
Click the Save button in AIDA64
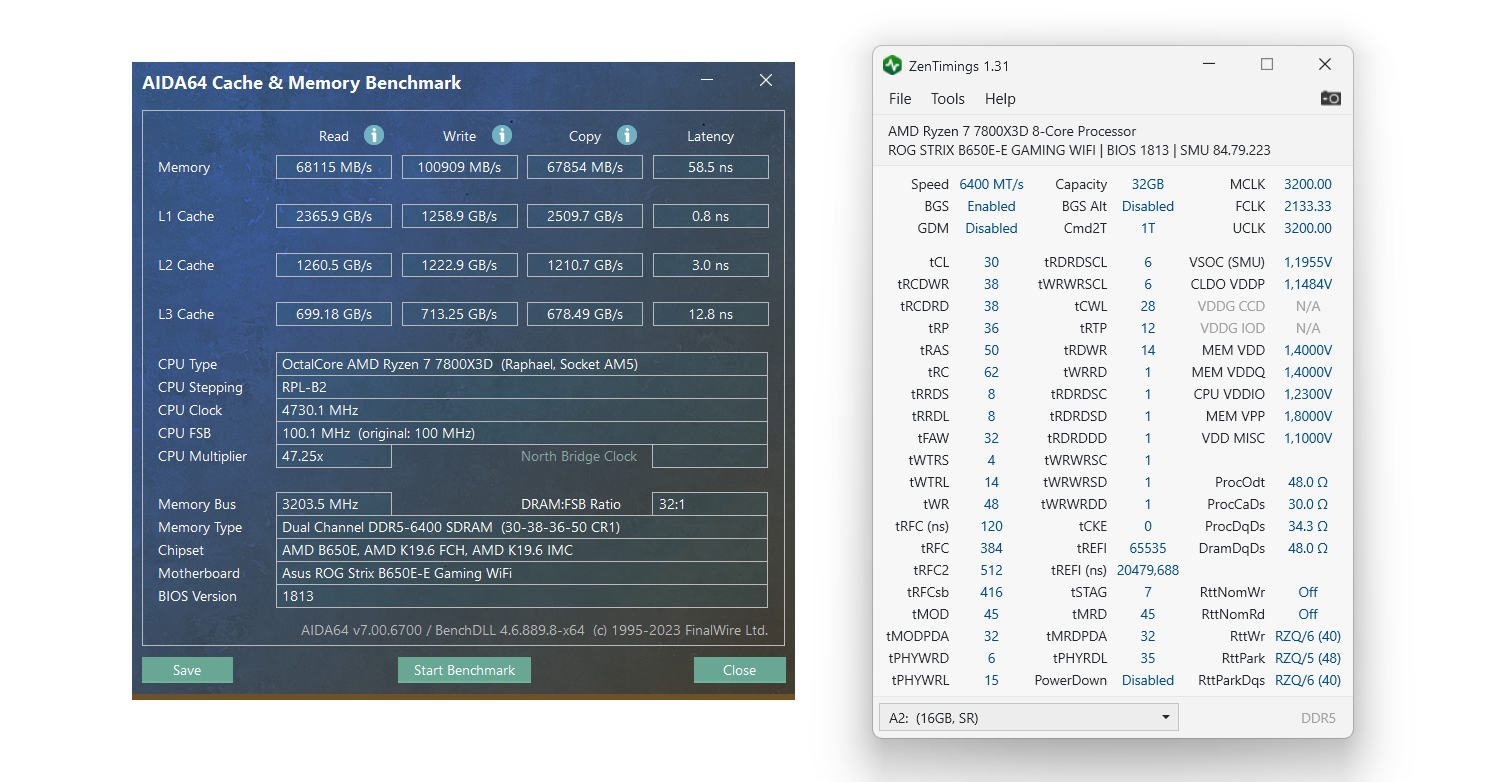click(x=187, y=670)
